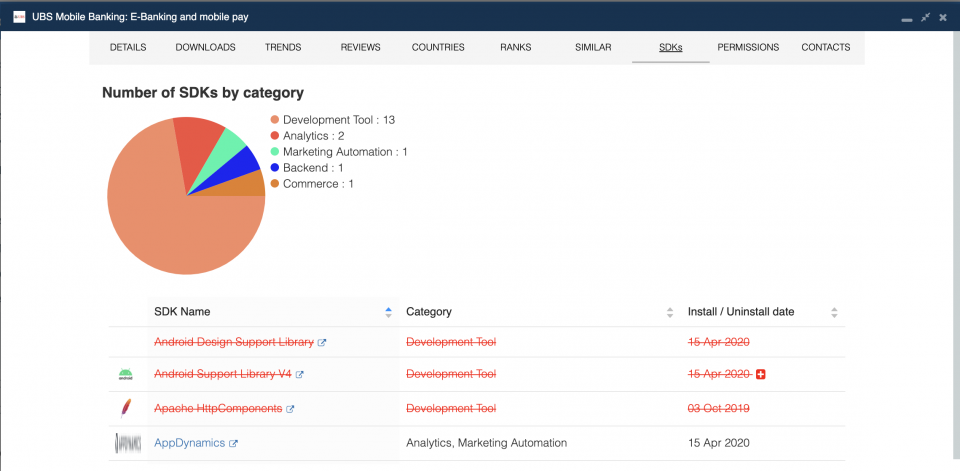960x471 pixels.
Task: Toggle Analytics legend color dot
Action: 274,136
